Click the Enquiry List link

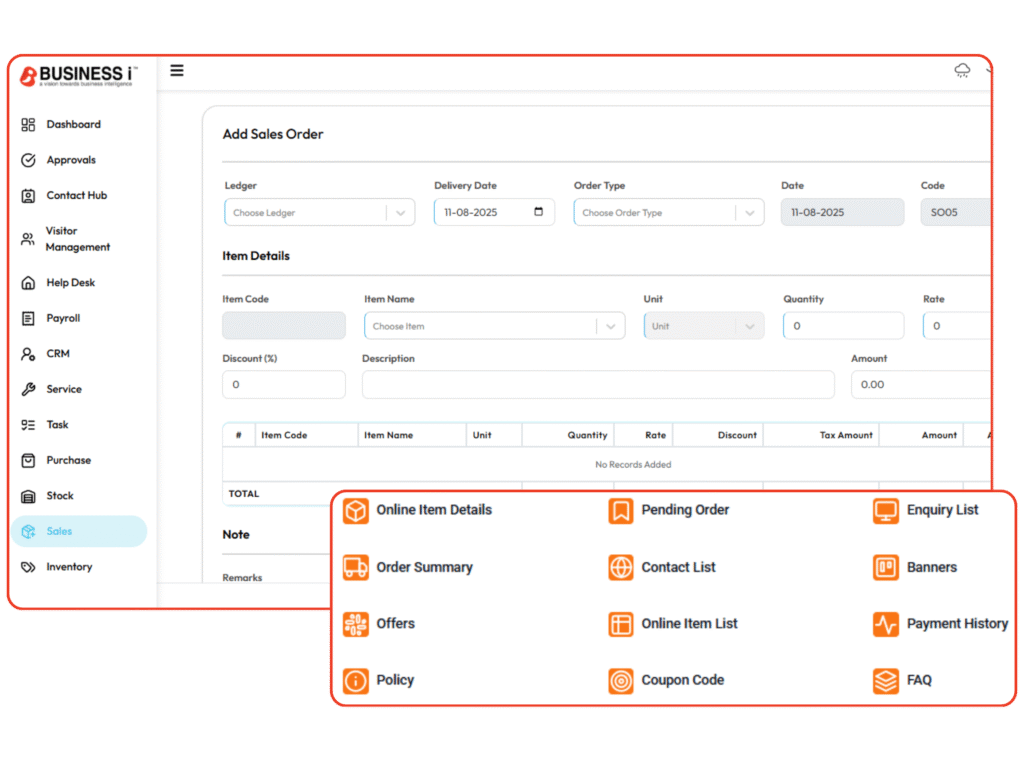(942, 510)
